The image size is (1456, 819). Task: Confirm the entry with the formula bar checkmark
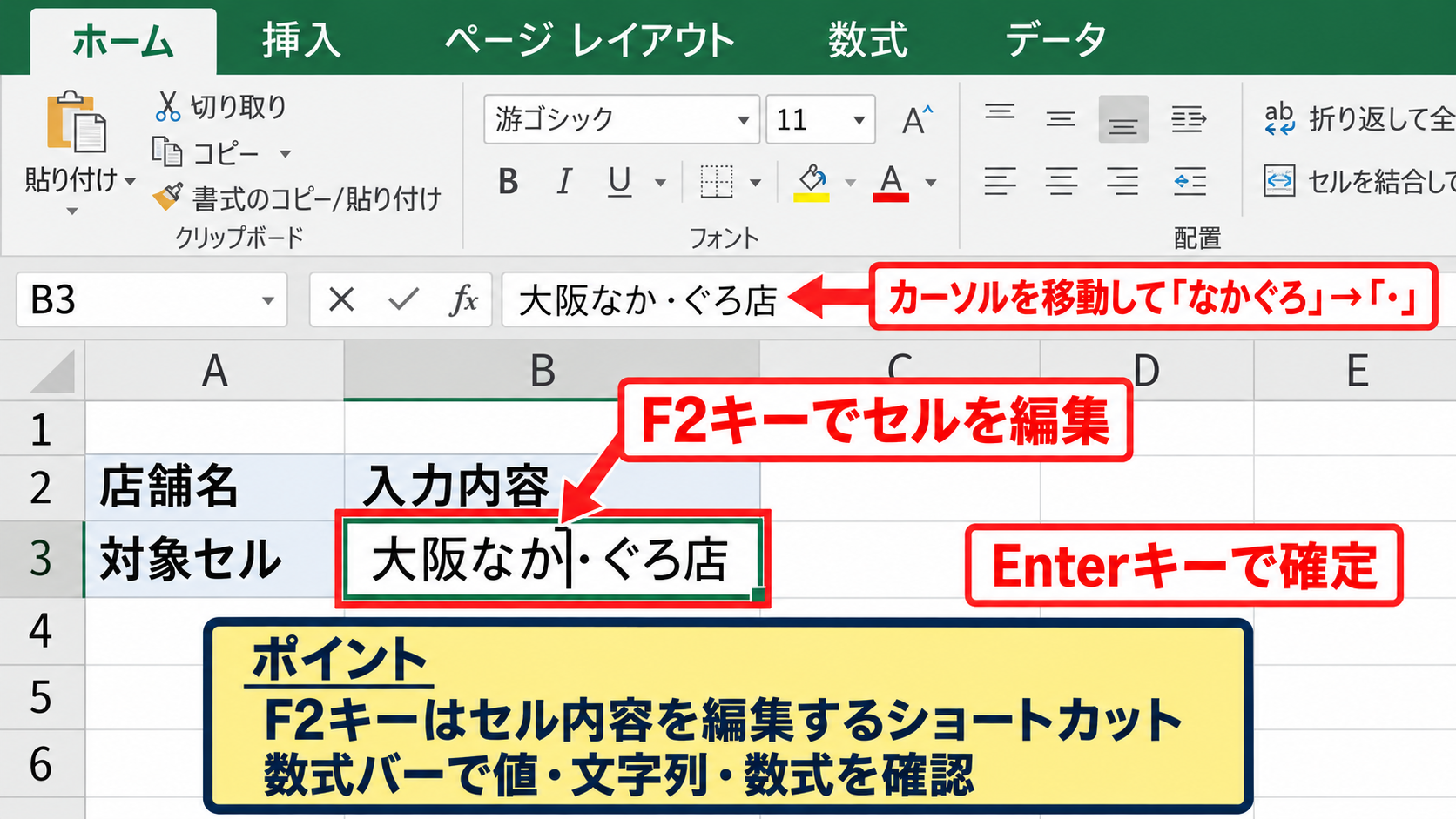[403, 300]
